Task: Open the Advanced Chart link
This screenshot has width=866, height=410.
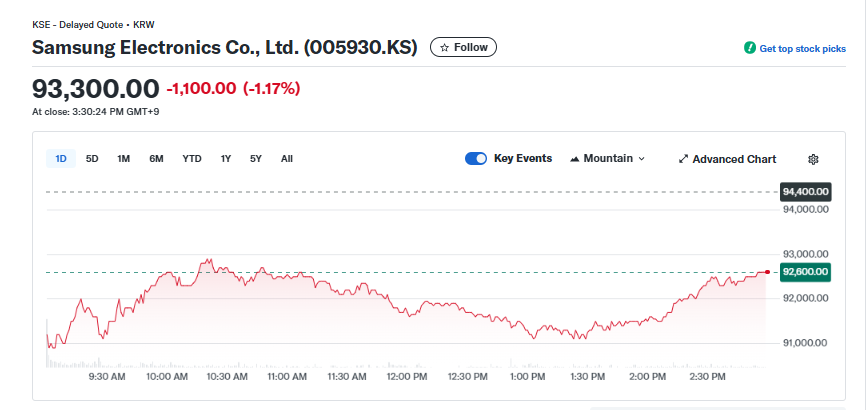Action: (x=734, y=159)
